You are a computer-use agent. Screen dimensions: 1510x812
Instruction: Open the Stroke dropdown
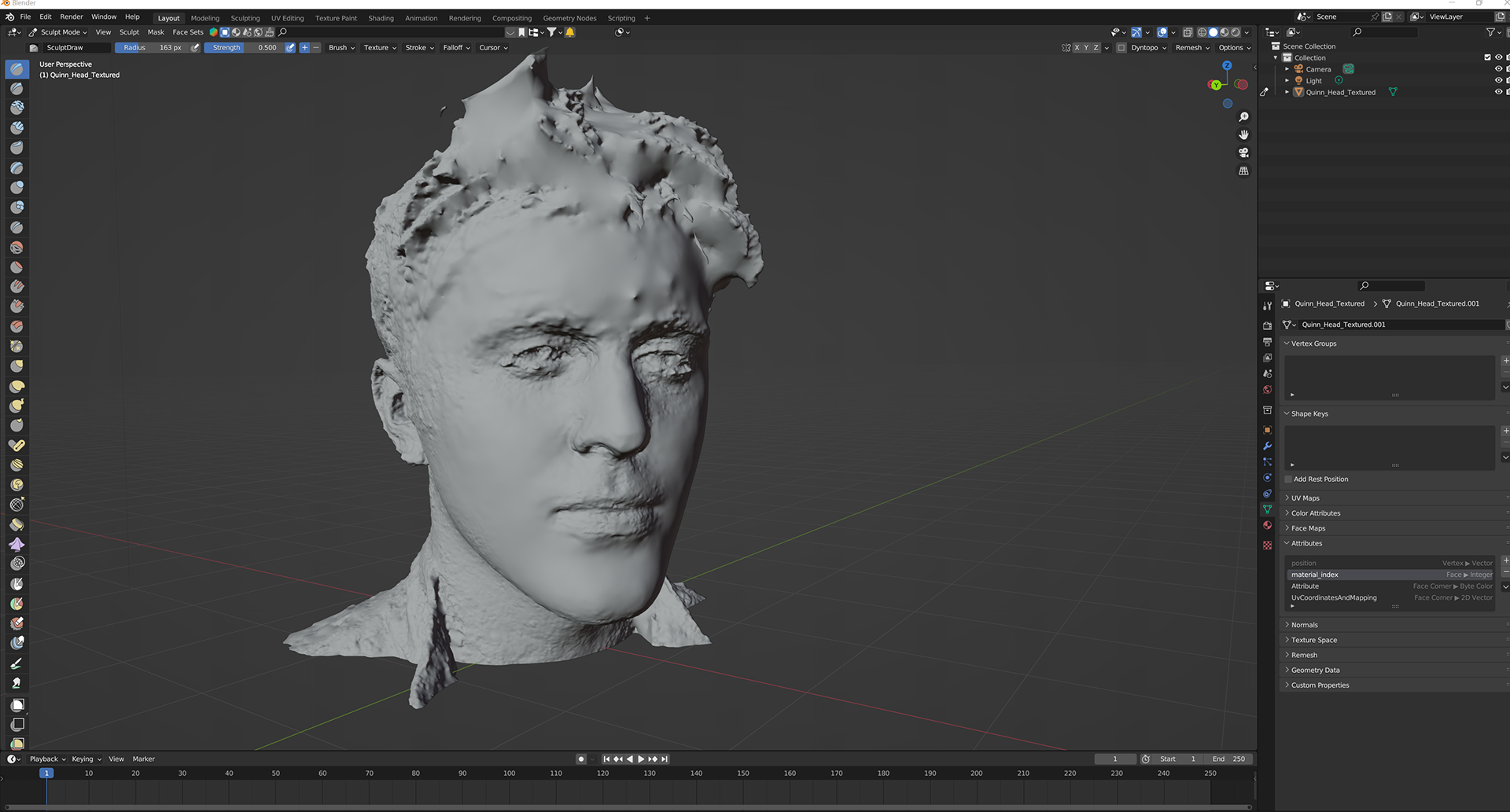[419, 48]
